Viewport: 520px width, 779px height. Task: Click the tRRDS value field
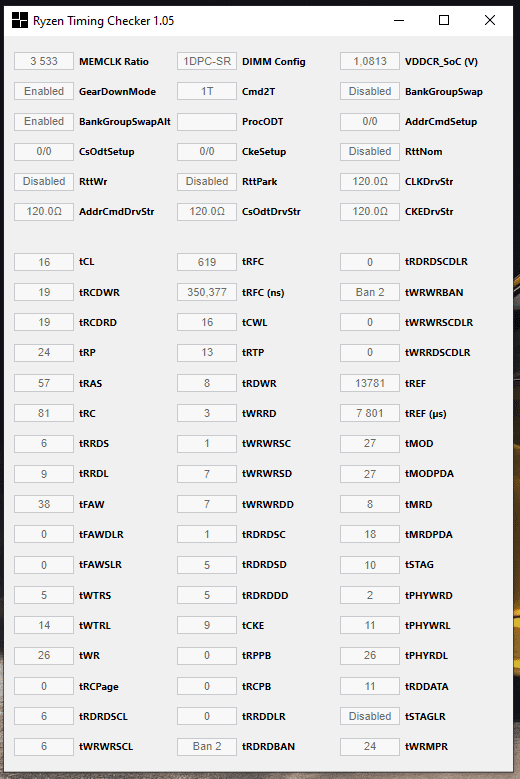pyautogui.click(x=44, y=443)
